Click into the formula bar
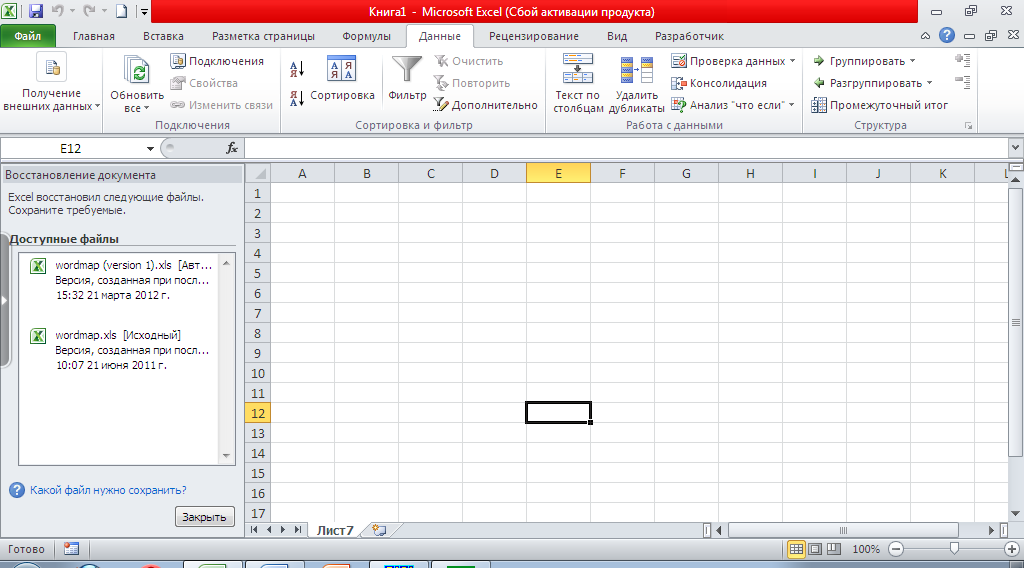This screenshot has height=568, width=1024. point(626,149)
